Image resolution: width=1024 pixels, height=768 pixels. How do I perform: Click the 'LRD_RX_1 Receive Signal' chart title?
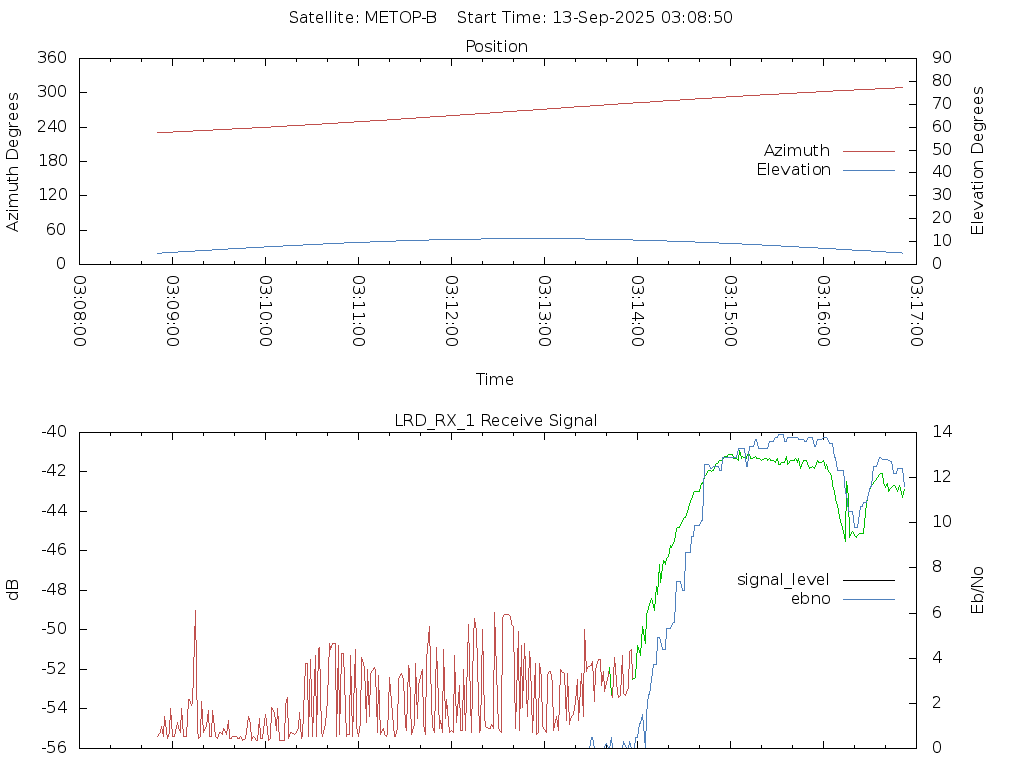click(x=496, y=421)
